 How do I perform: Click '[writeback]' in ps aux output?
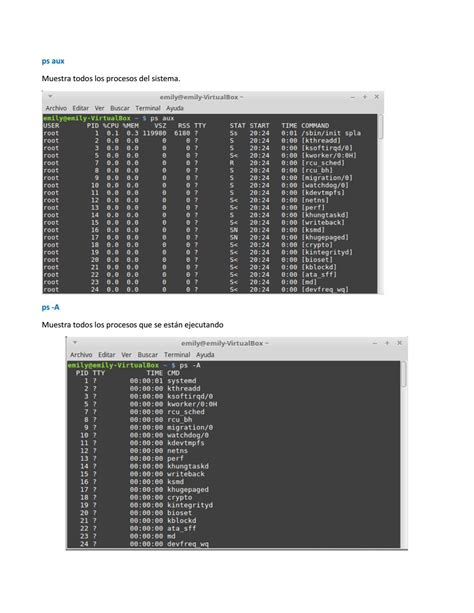pos(323,222)
